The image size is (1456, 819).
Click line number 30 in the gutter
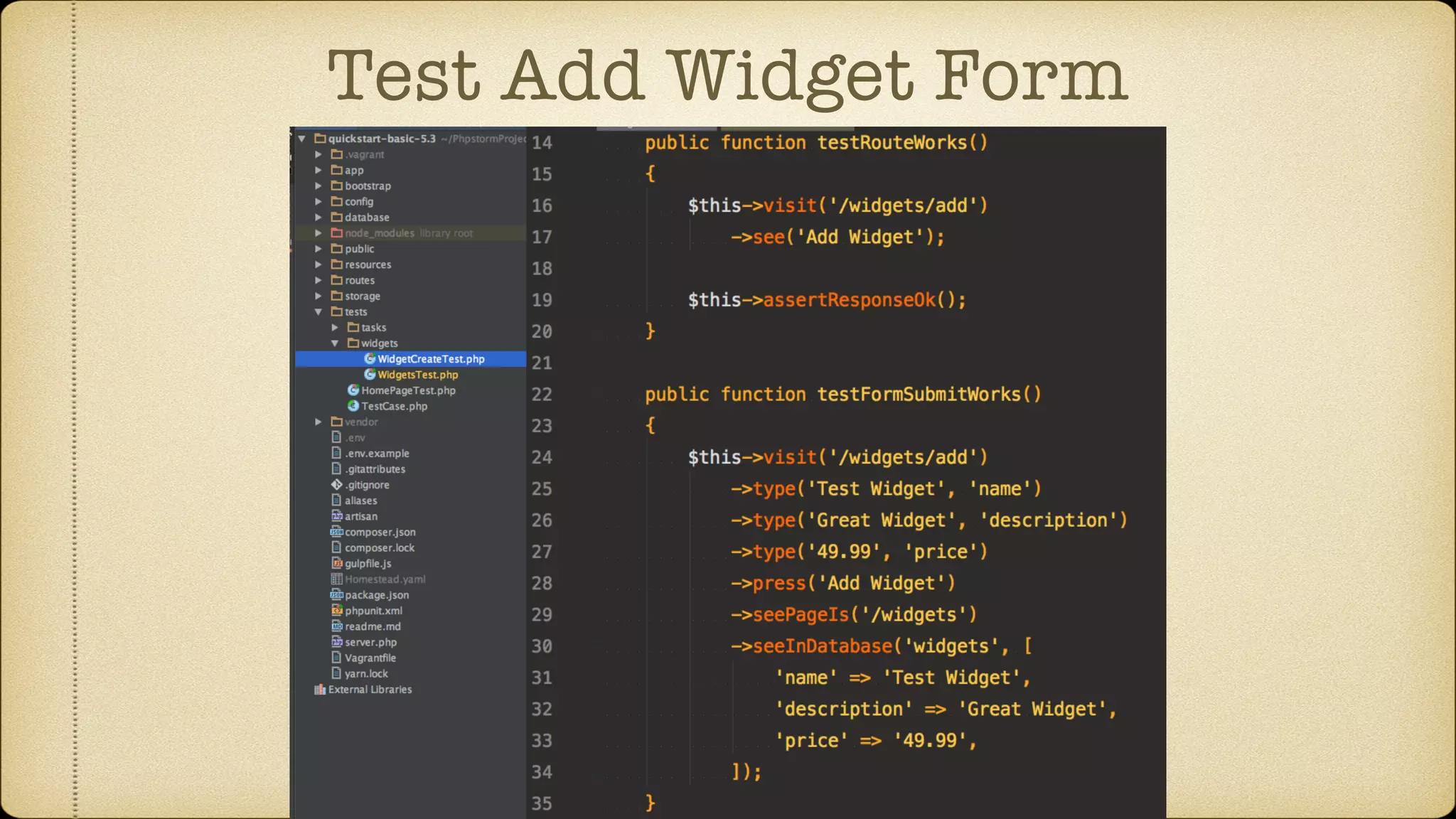point(542,646)
